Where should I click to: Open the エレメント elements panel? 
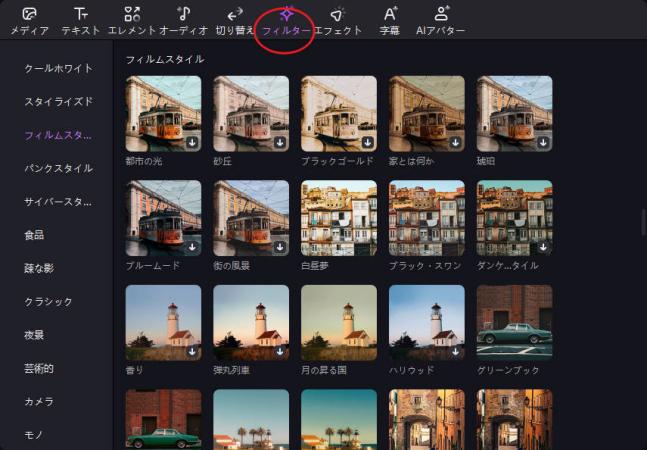[x=132, y=21]
